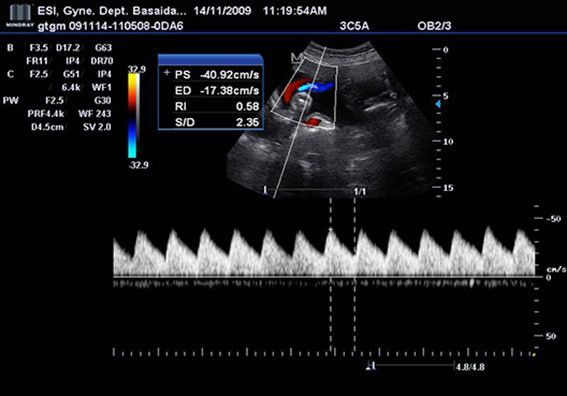Click the M orientation marker on the scan
Screen dimensions: 567x396
(x=296, y=57)
